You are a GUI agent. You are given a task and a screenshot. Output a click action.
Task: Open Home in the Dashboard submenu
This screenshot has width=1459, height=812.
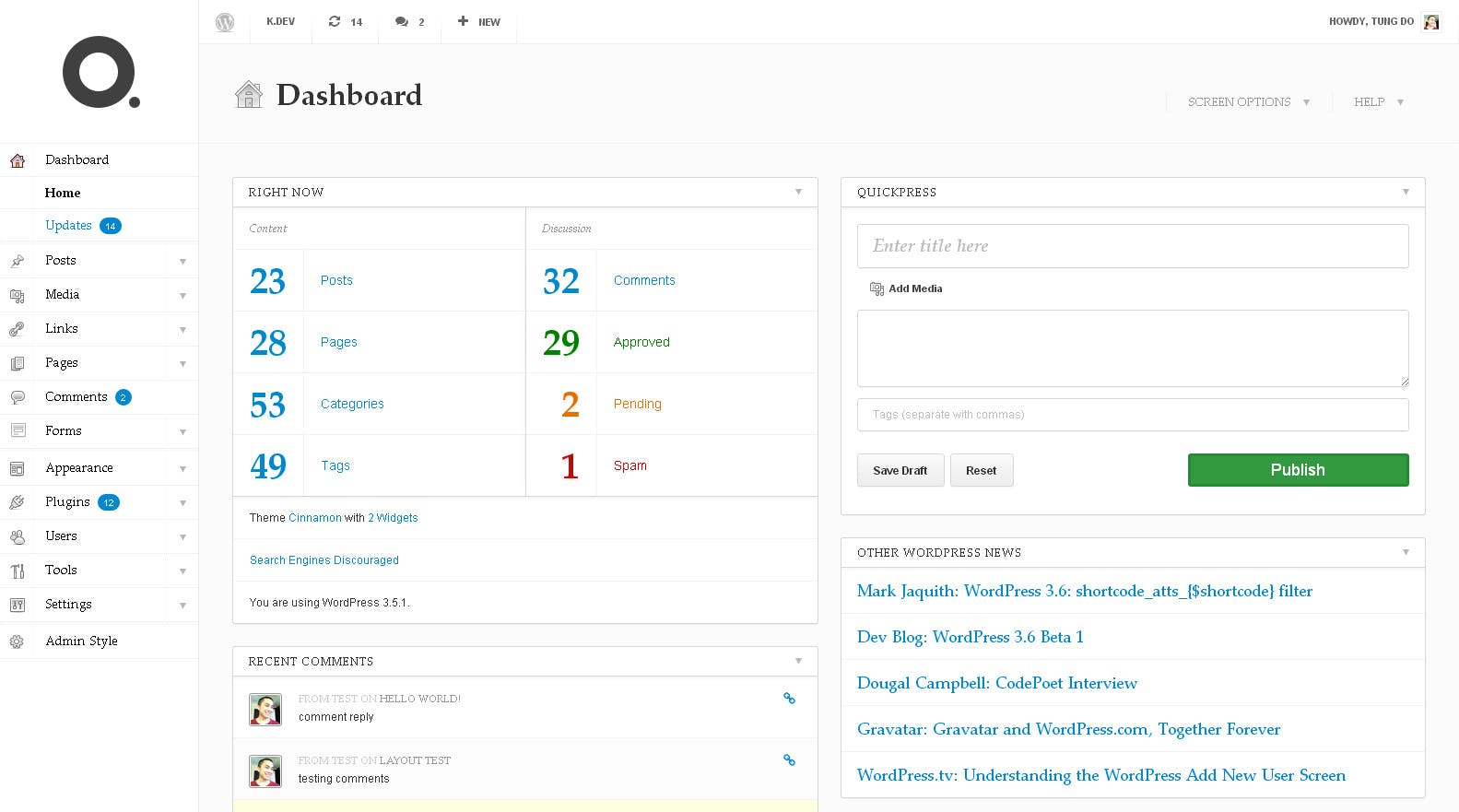pyautogui.click(x=63, y=193)
